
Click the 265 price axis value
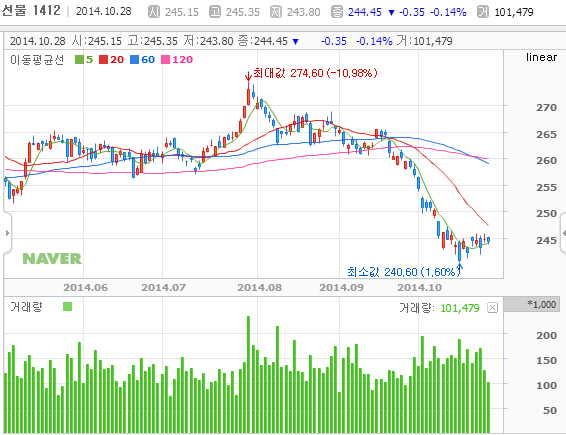547,134
